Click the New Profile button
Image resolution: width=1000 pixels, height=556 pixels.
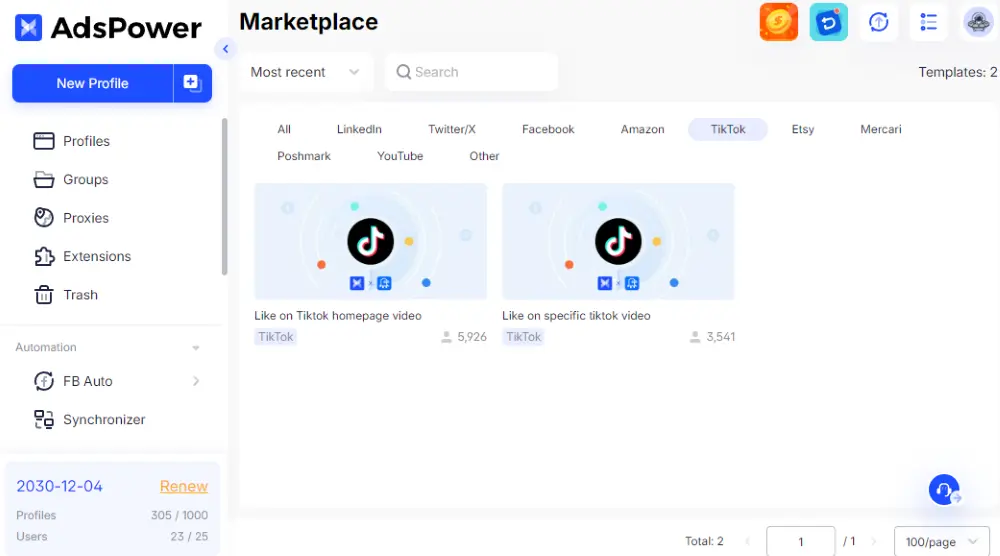tap(92, 83)
